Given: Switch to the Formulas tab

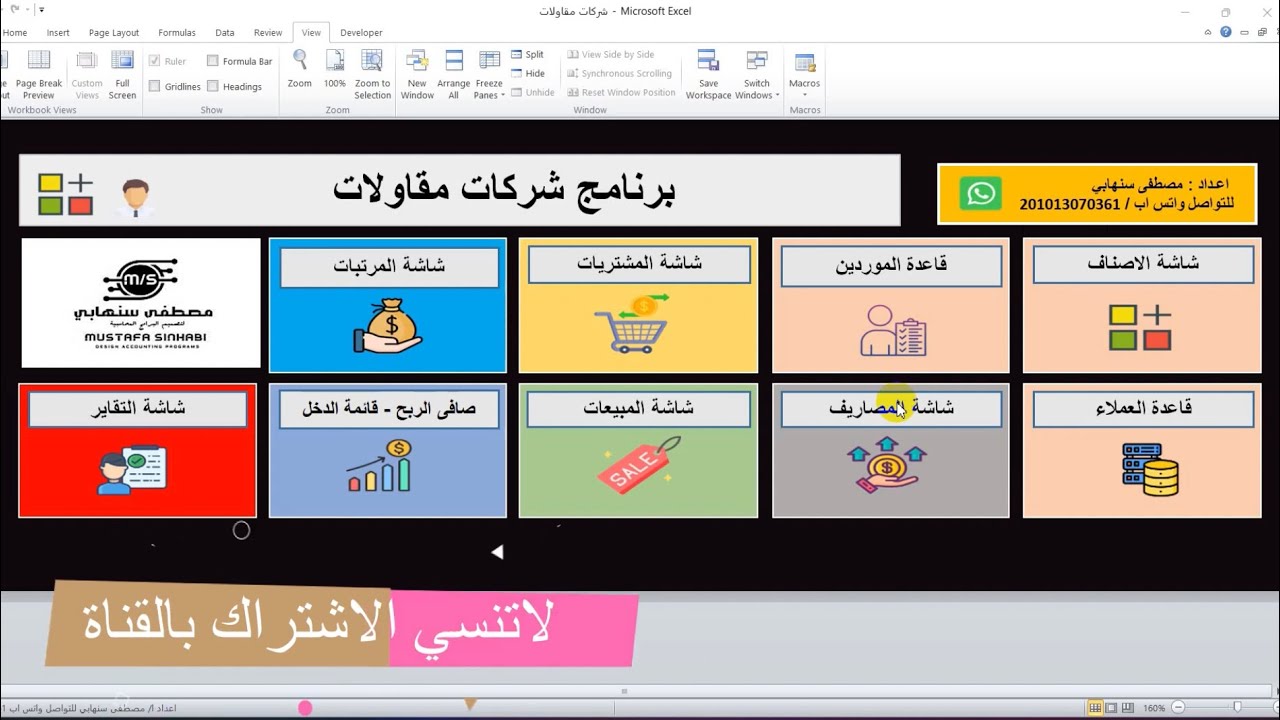Looking at the screenshot, I should tap(177, 33).
